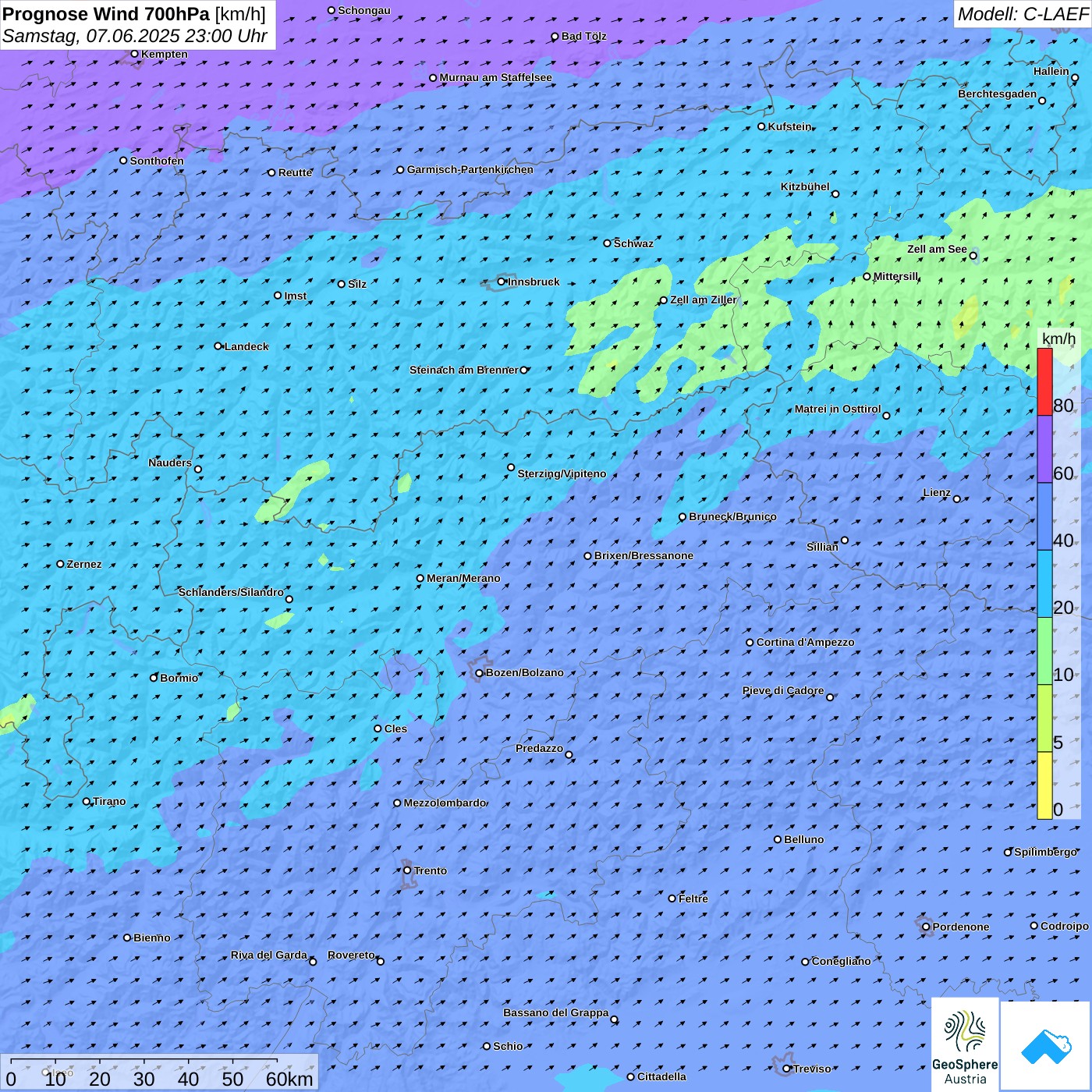This screenshot has width=1092, height=1092.
Task: Click the Bormio label
Action: [179, 678]
